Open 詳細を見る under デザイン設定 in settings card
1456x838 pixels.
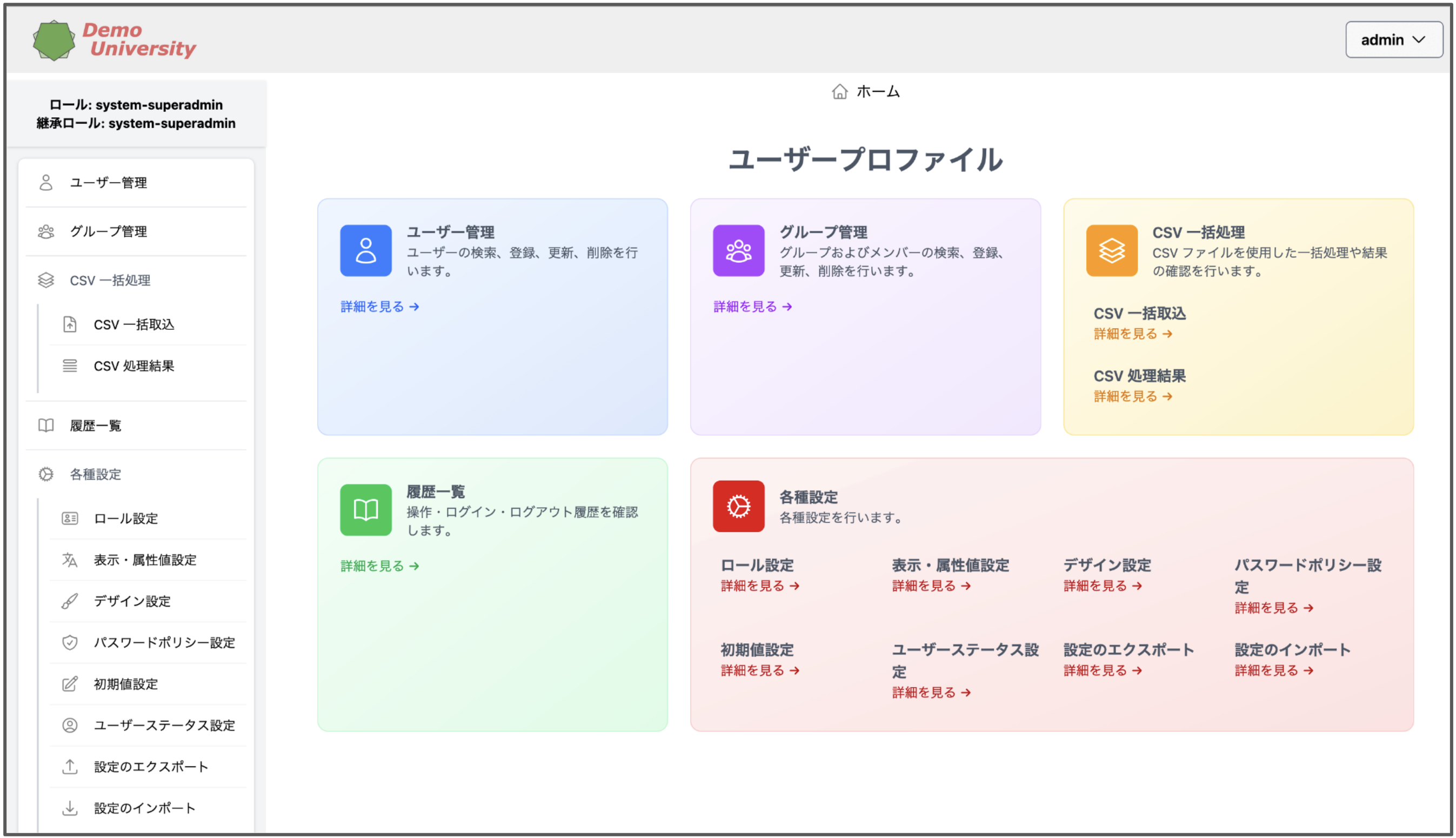pos(1101,586)
